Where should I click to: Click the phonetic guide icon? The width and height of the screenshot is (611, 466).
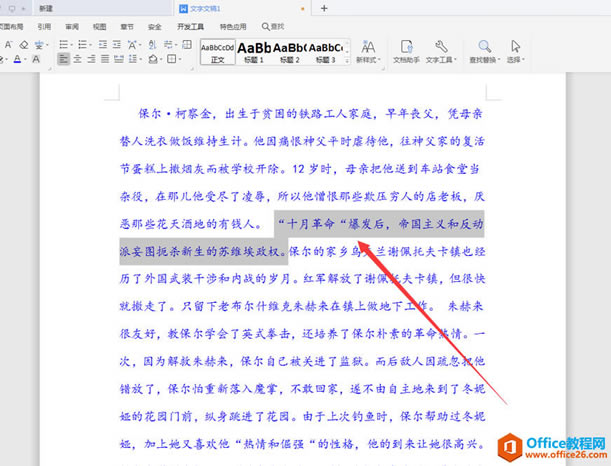pos(39,45)
